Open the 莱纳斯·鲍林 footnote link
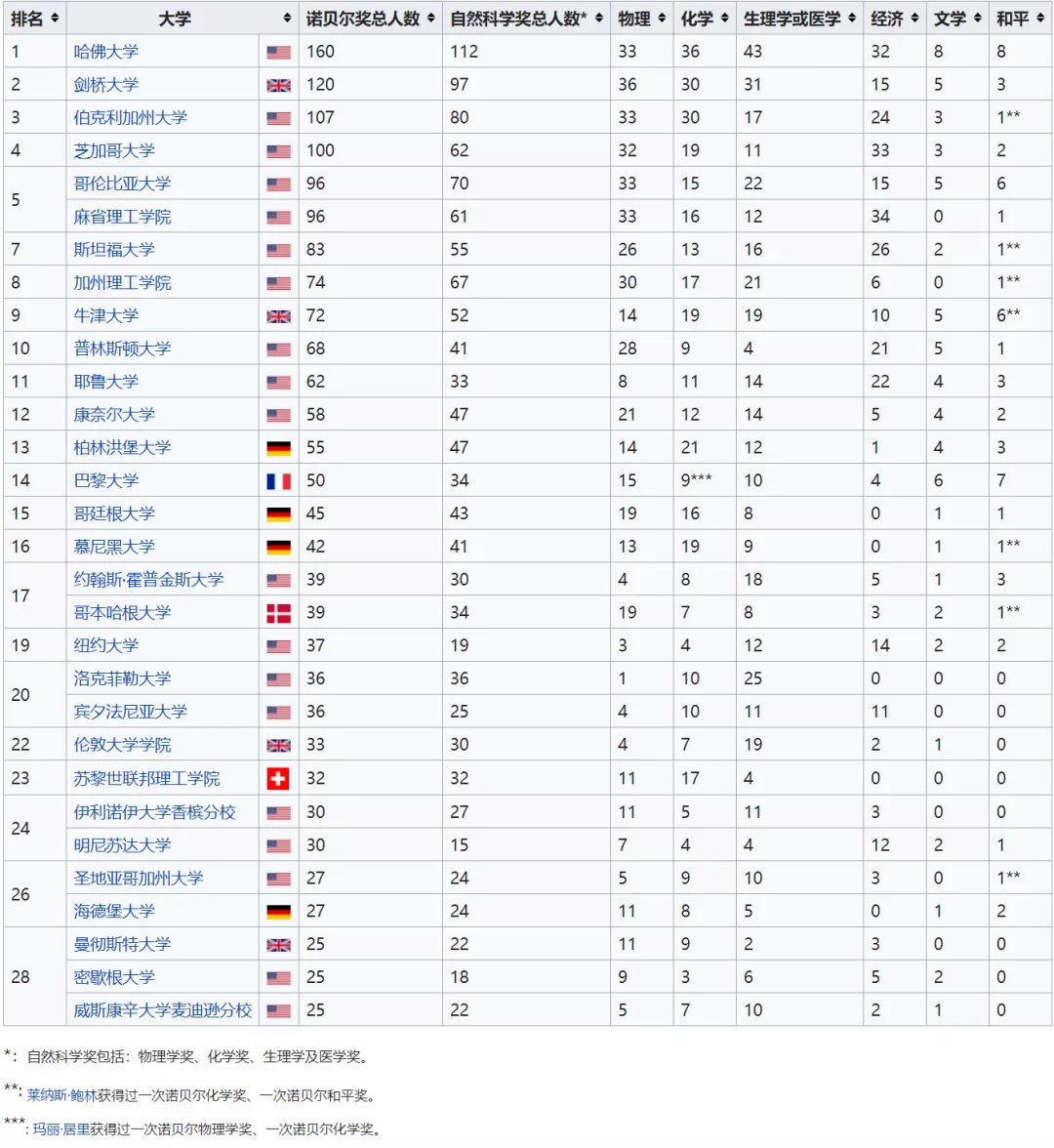Viewport: 1054px width, 1148px height. click(x=62, y=1095)
